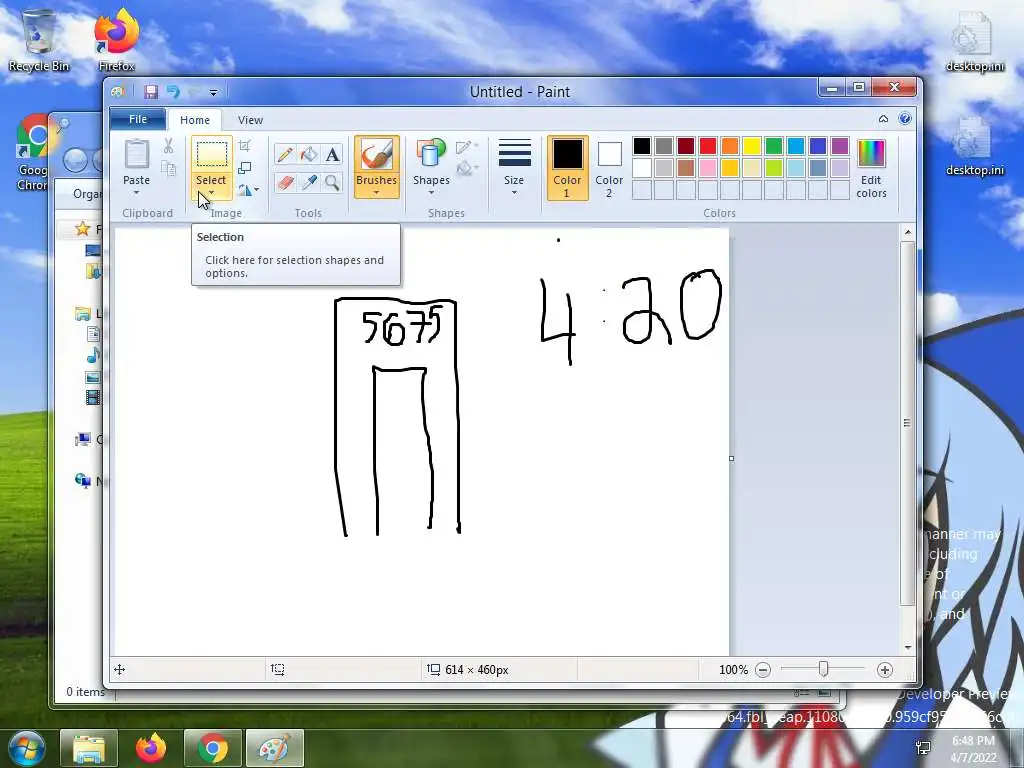Select the Pencil tool
This screenshot has height=768, width=1024.
285,155
